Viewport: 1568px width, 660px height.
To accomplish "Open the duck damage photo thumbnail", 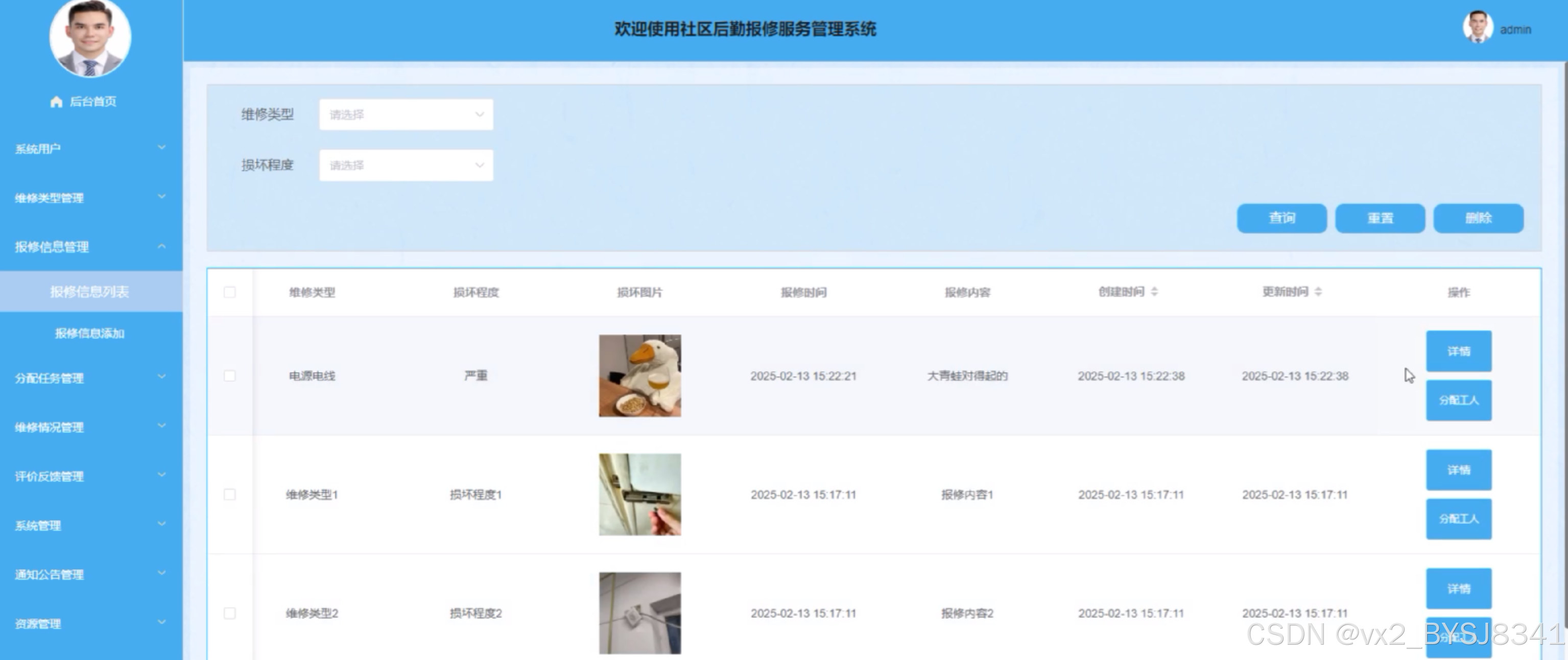I will pos(640,375).
